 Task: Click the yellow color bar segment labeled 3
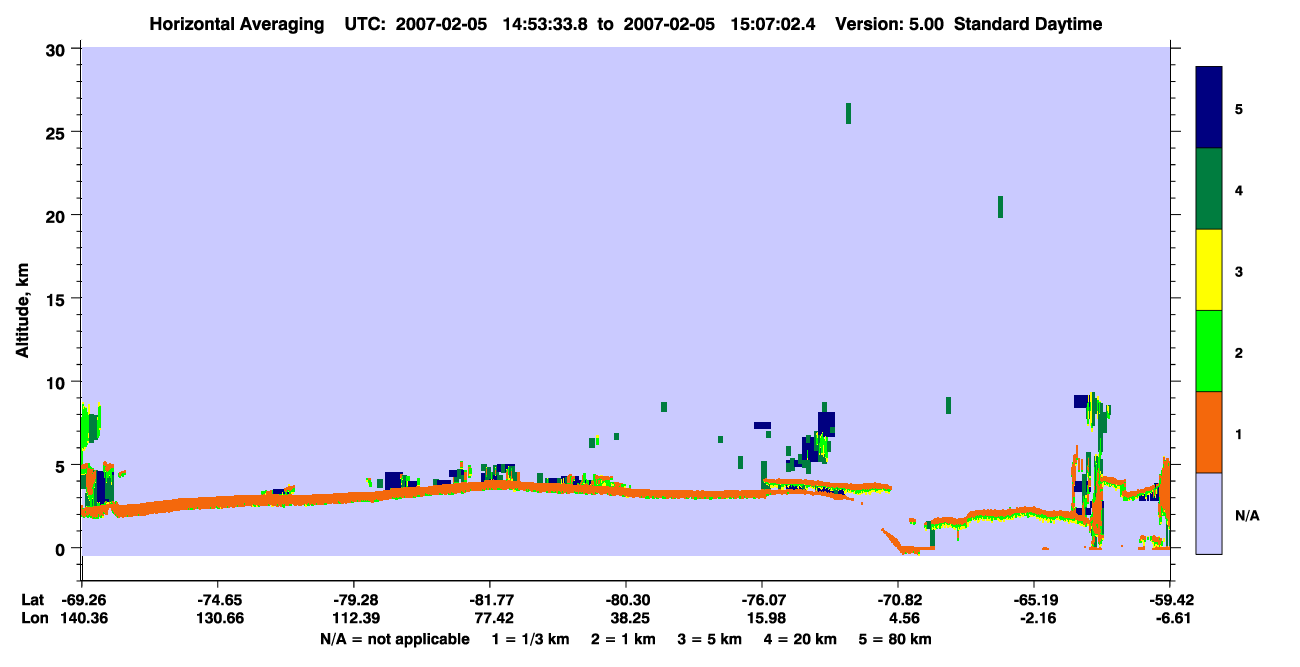coord(1209,270)
